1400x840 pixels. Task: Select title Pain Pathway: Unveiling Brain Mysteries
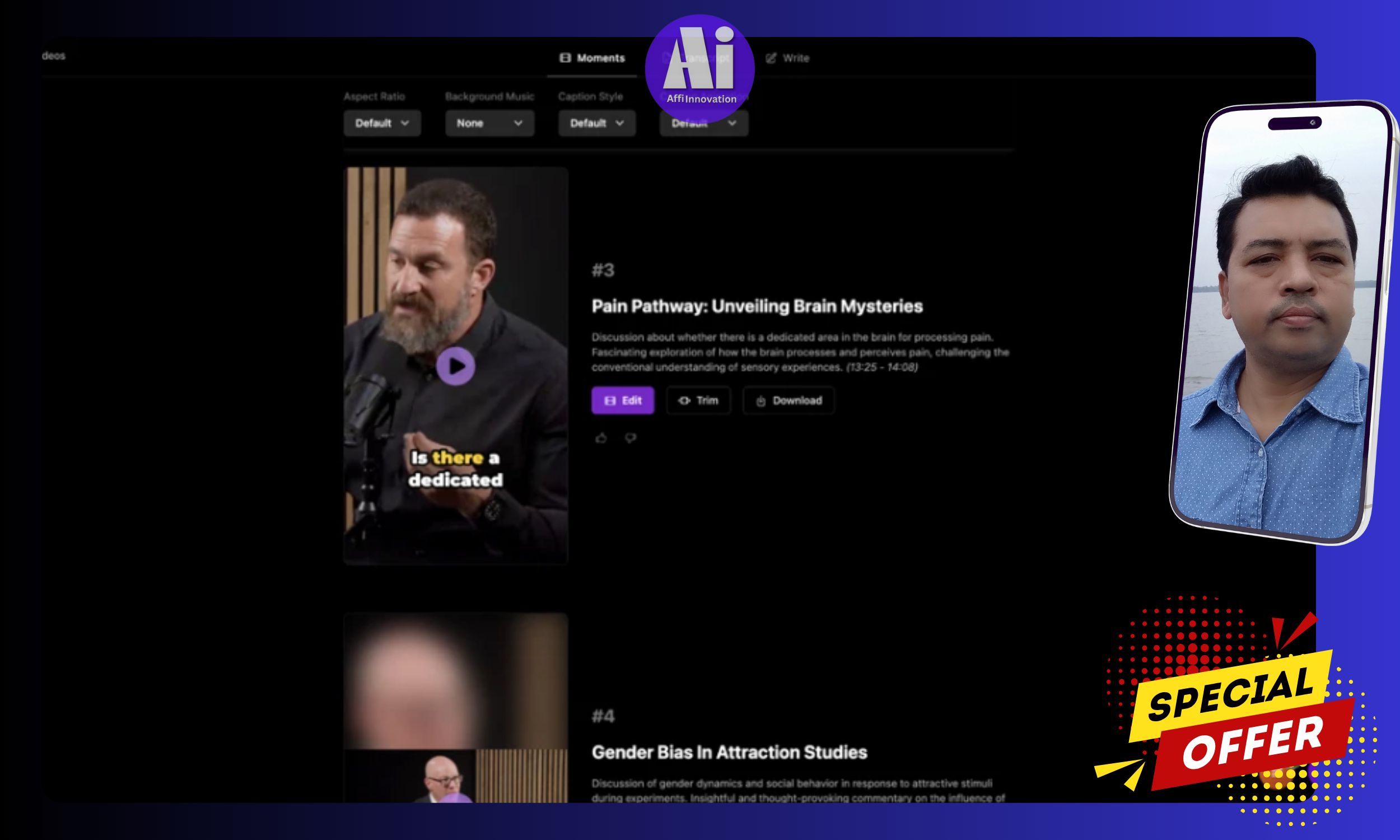(x=757, y=306)
